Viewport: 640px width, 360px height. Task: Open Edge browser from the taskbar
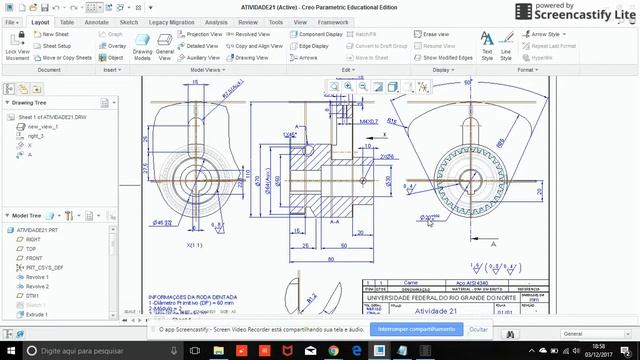(356, 351)
